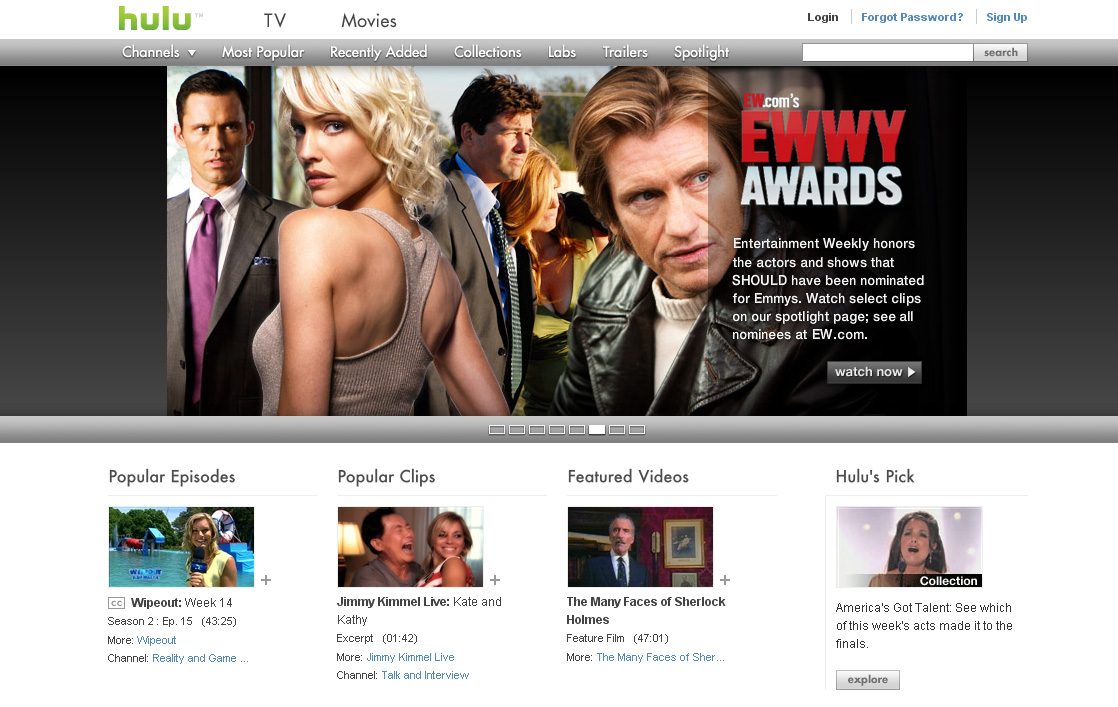Select the fourth carousel slide indicator

[x=557, y=430]
